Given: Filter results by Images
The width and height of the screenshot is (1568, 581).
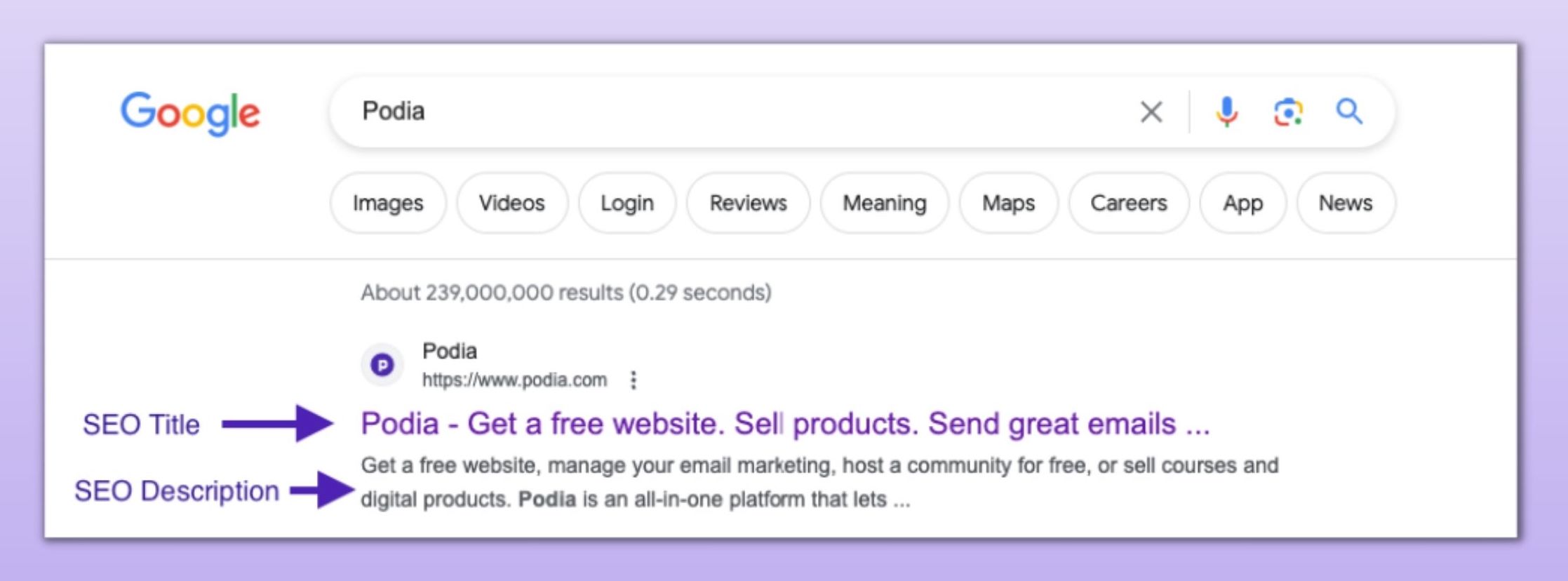Looking at the screenshot, I should click(388, 203).
